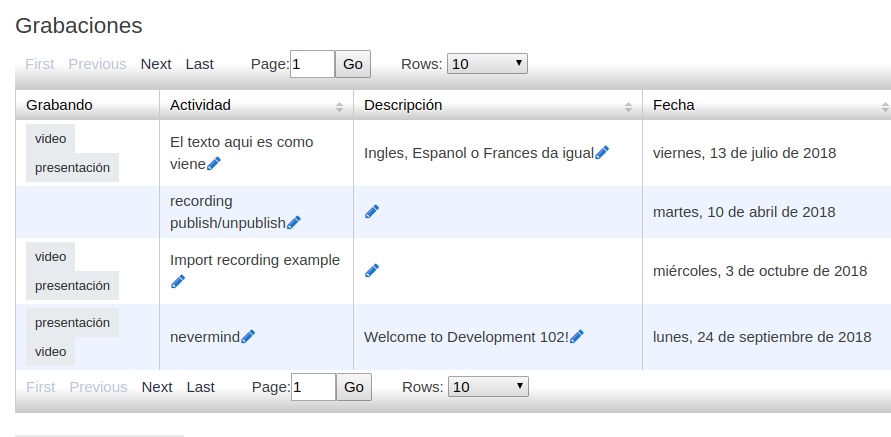This screenshot has width=891, height=437.
Task: Open the bottom Rows dropdown
Action: (488, 386)
